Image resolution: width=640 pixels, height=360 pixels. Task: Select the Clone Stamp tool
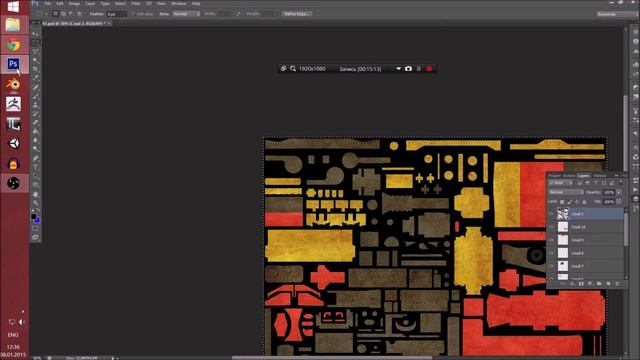click(36, 105)
